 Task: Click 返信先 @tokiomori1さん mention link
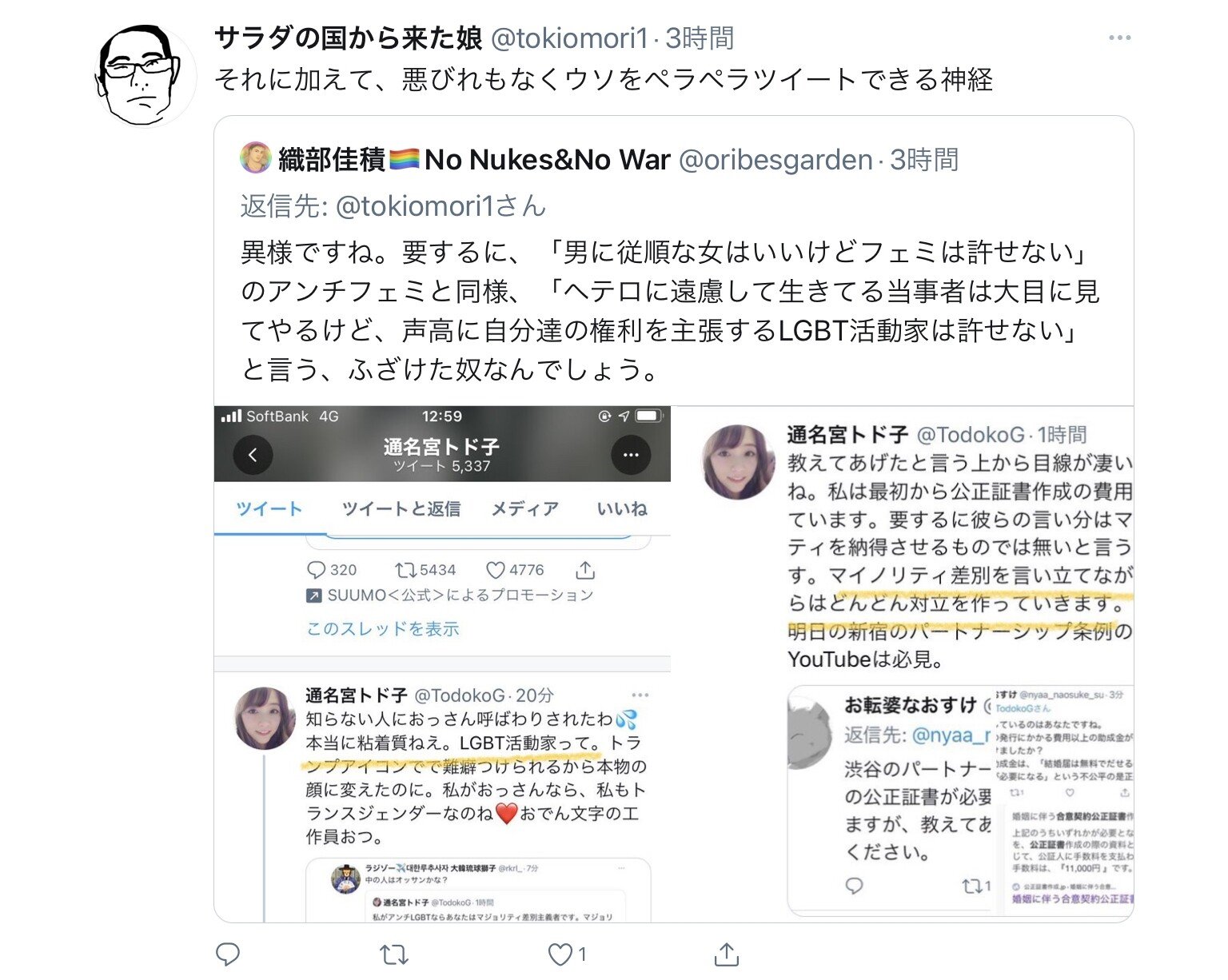[441, 206]
